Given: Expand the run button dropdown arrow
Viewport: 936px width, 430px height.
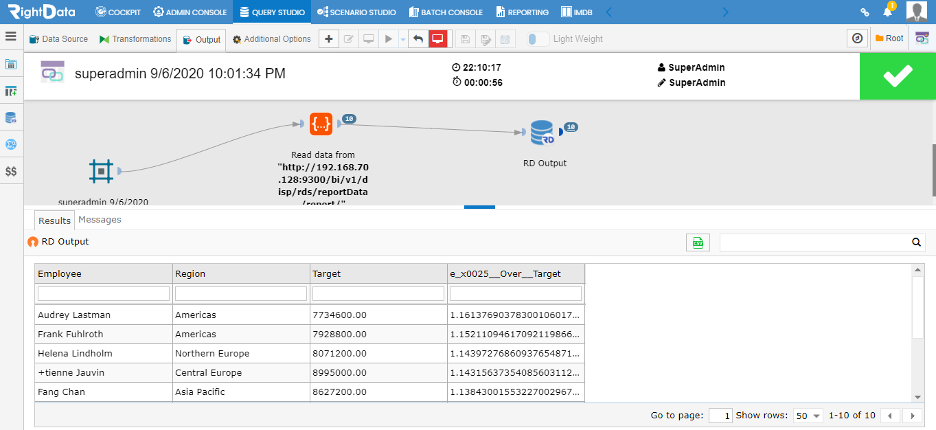Looking at the screenshot, I should 402,39.
